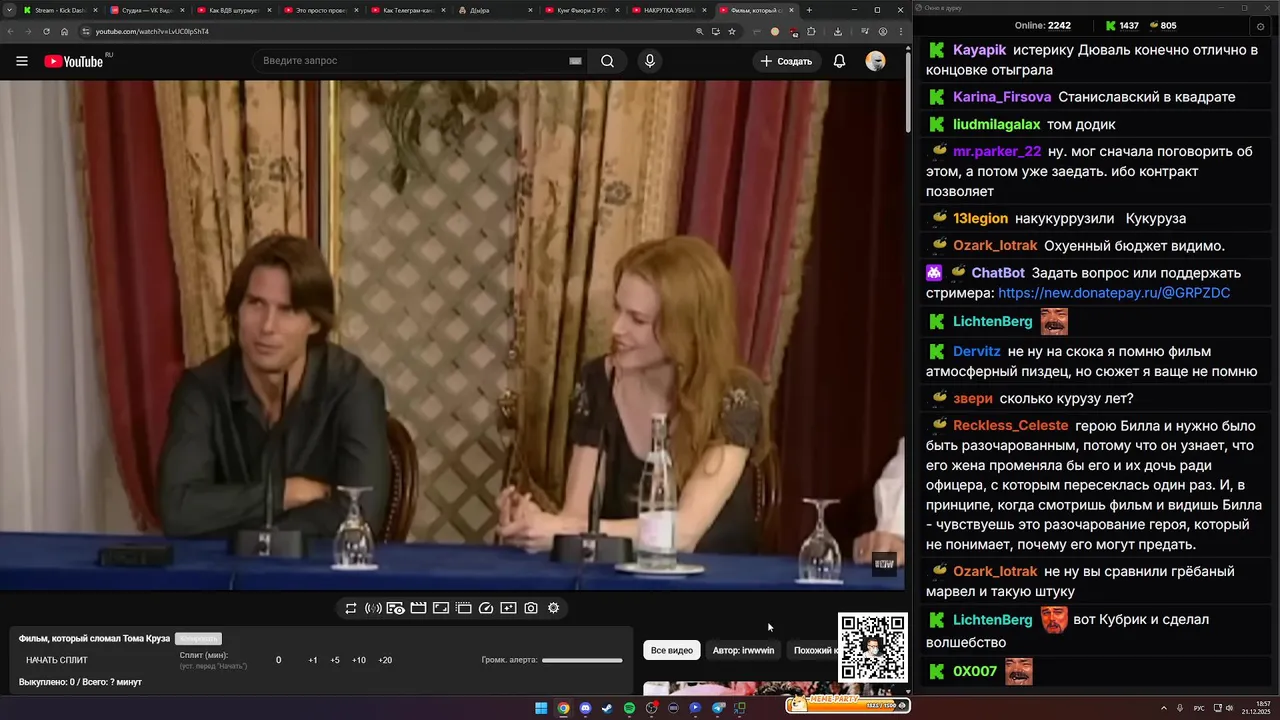Switch to the Студия — VK Видео tab
Image resolution: width=1280 pixels, height=720 pixels.
[x=145, y=10]
